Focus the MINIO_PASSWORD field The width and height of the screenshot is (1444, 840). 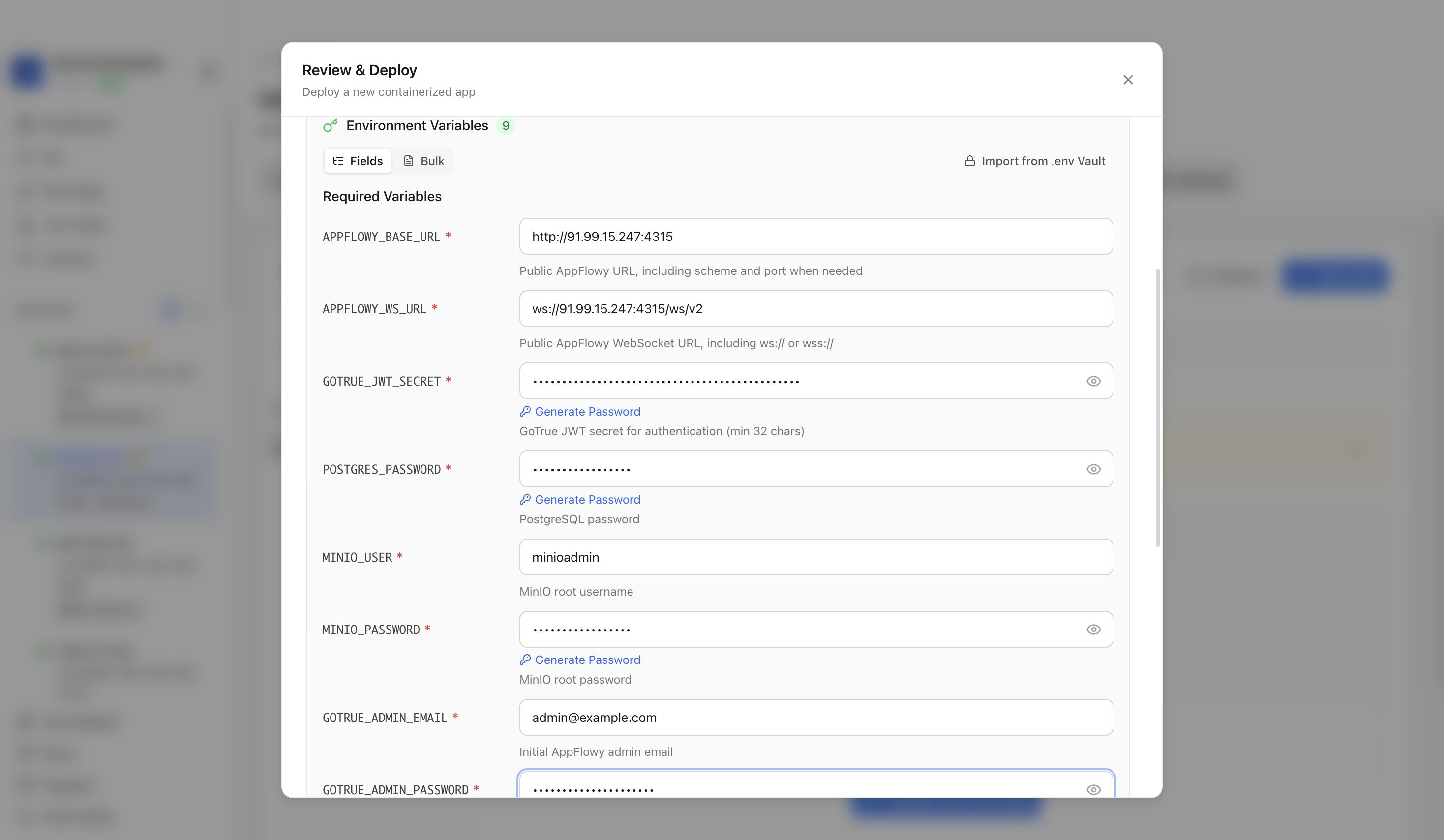[816, 629]
